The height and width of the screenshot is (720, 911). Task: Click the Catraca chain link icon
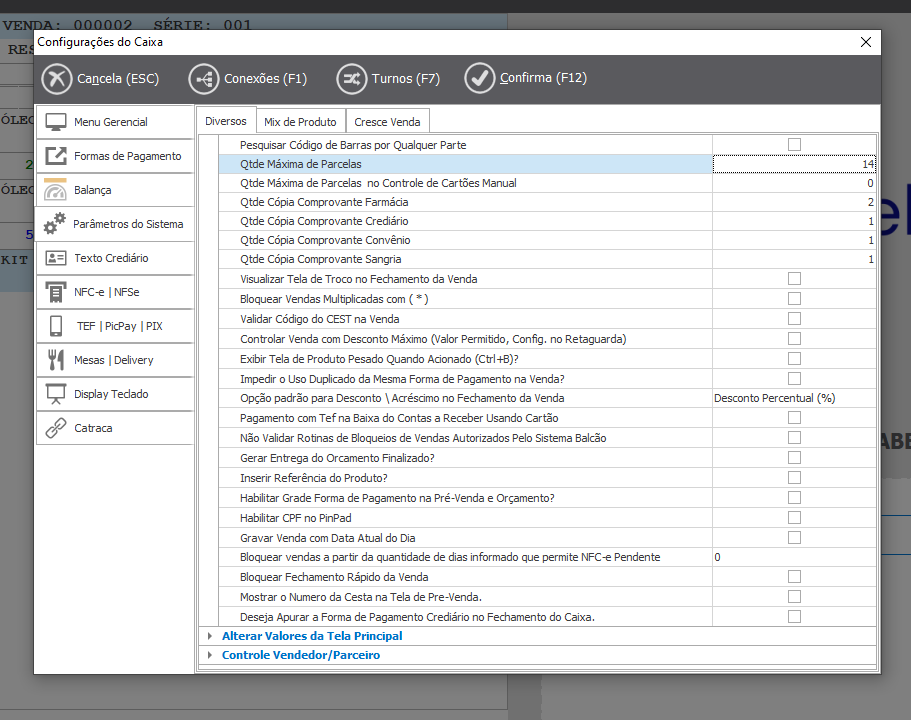(x=56, y=428)
